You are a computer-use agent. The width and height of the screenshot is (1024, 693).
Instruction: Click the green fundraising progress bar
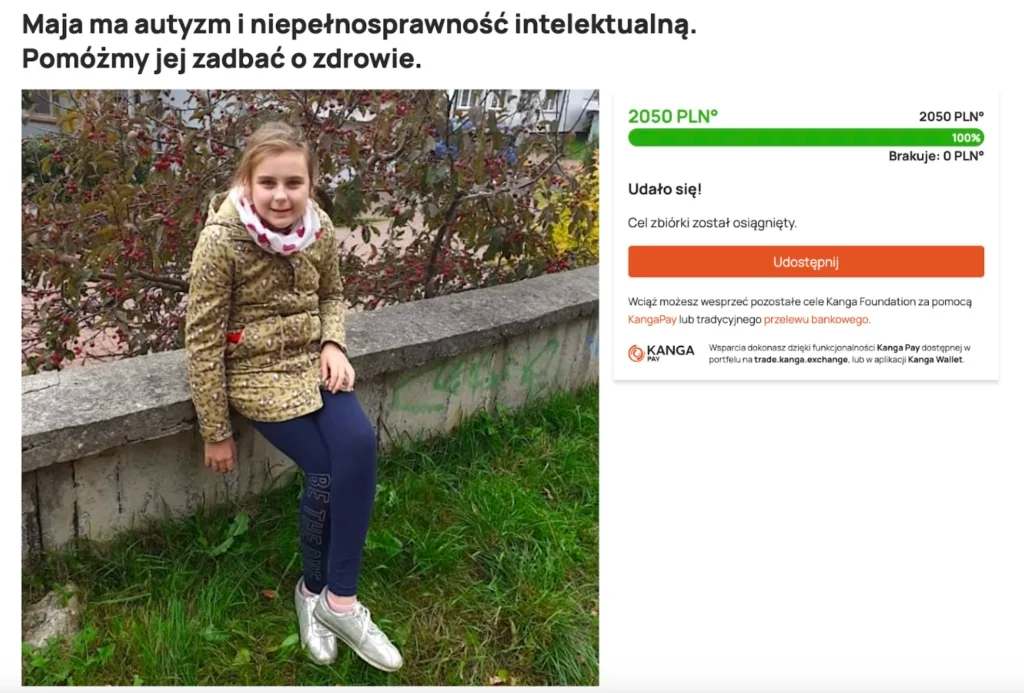tap(806, 138)
